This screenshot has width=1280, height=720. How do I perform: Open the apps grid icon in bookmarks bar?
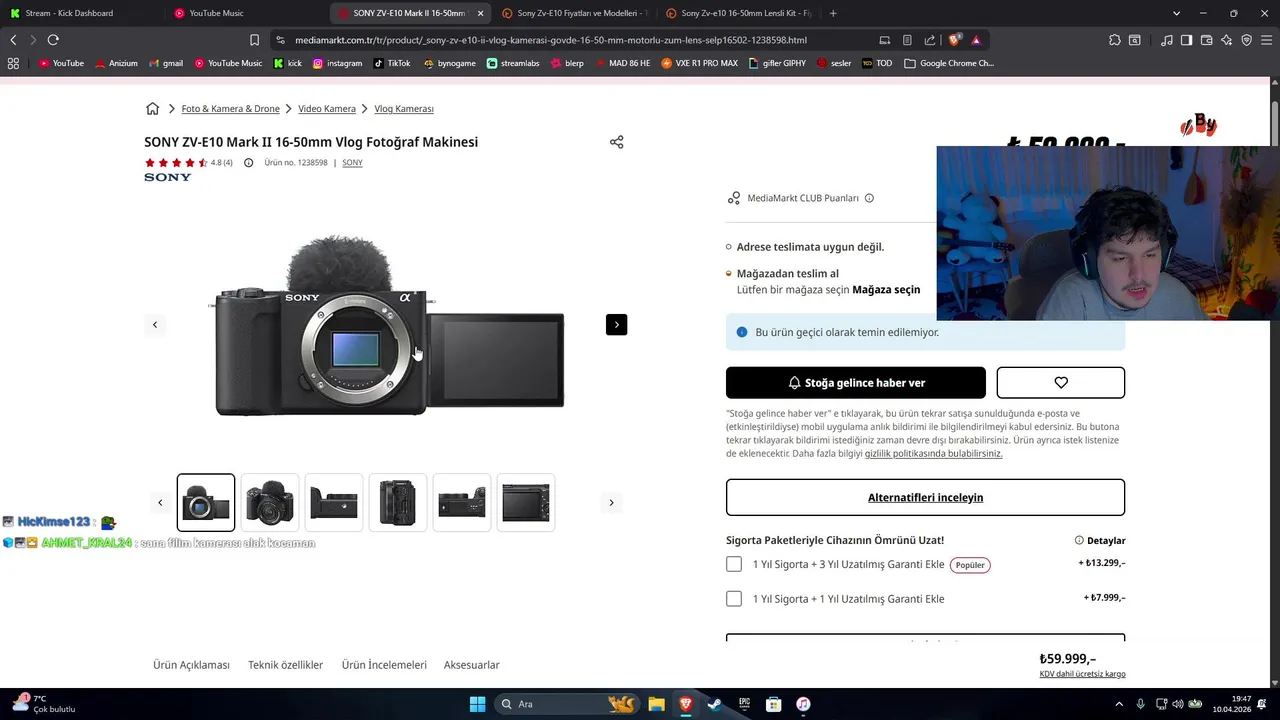coord(13,63)
